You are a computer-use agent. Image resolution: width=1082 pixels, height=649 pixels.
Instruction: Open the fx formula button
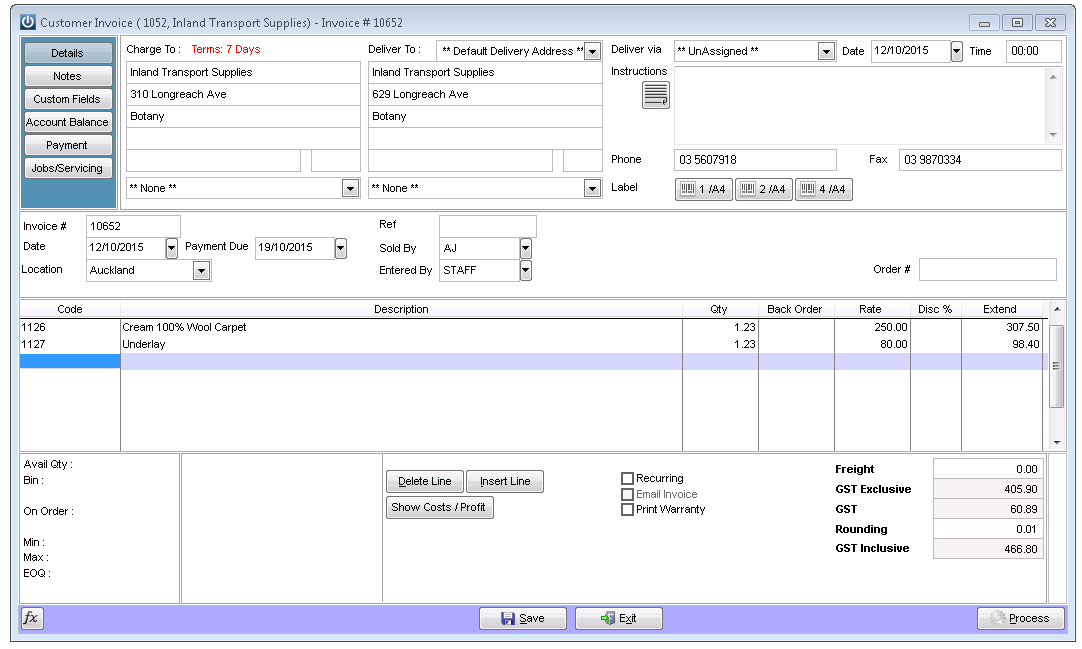(x=31, y=618)
